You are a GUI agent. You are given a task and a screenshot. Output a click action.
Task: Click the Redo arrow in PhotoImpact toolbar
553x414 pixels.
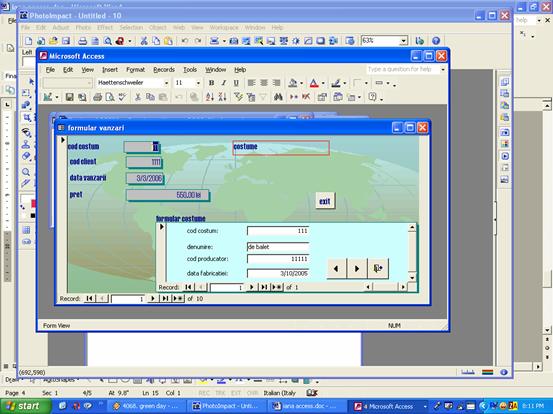coord(198,41)
